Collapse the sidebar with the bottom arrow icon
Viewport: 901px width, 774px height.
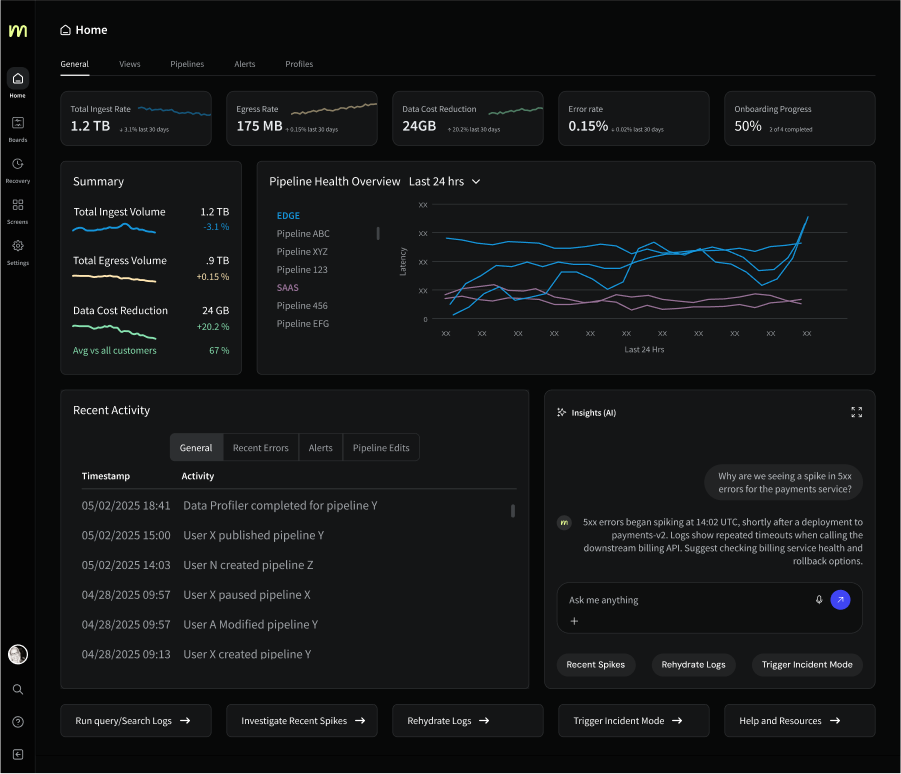point(17,754)
